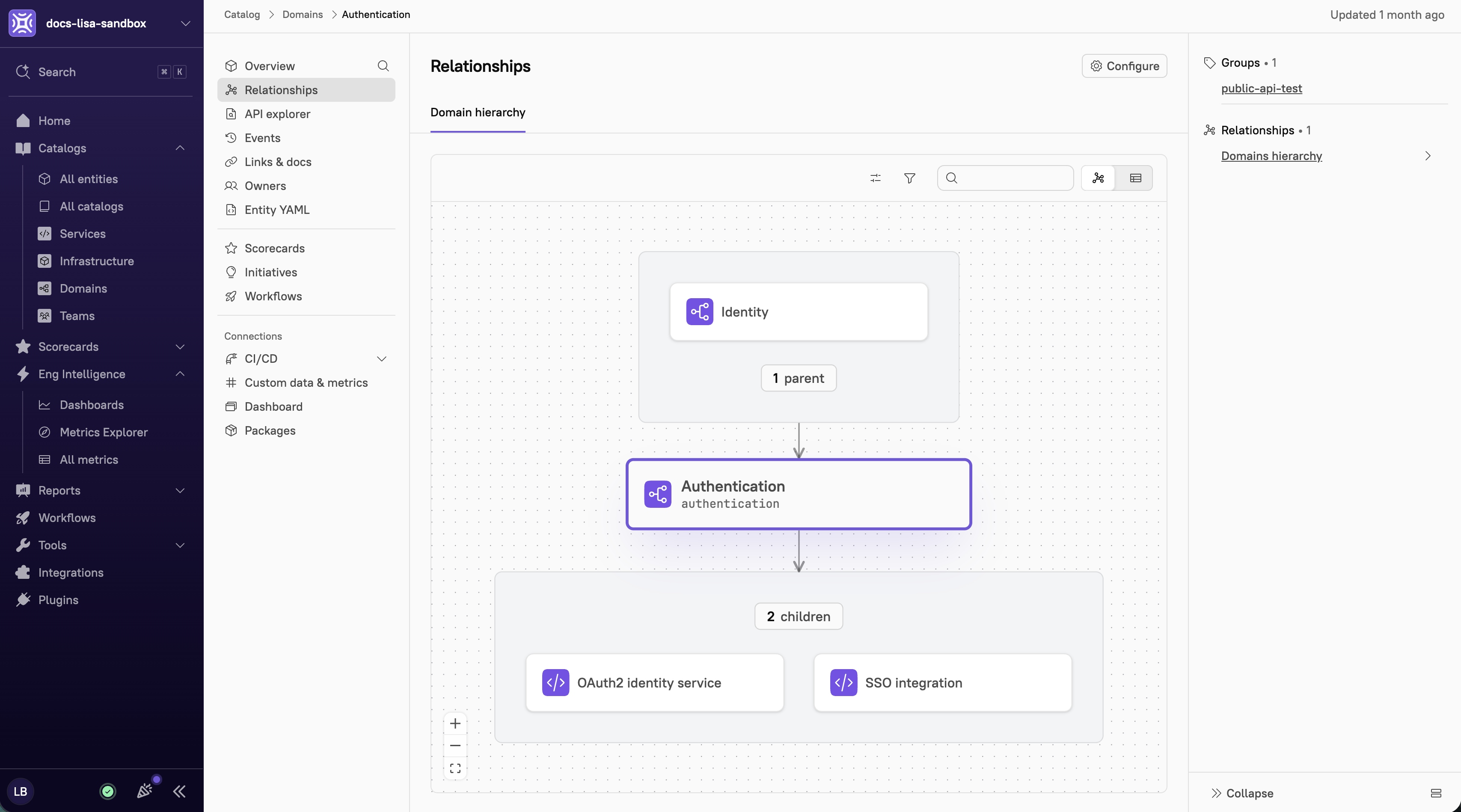Open the celebration what's new icon
1461x812 pixels.
145,791
